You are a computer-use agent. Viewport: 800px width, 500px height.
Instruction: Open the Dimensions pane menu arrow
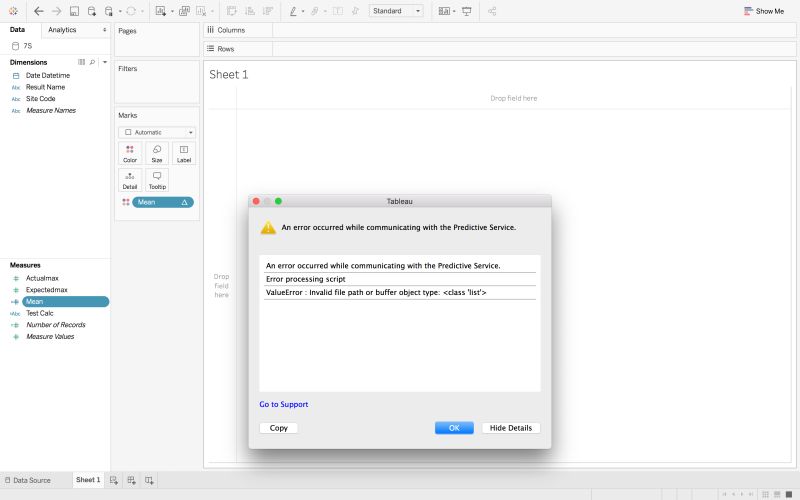coord(105,62)
